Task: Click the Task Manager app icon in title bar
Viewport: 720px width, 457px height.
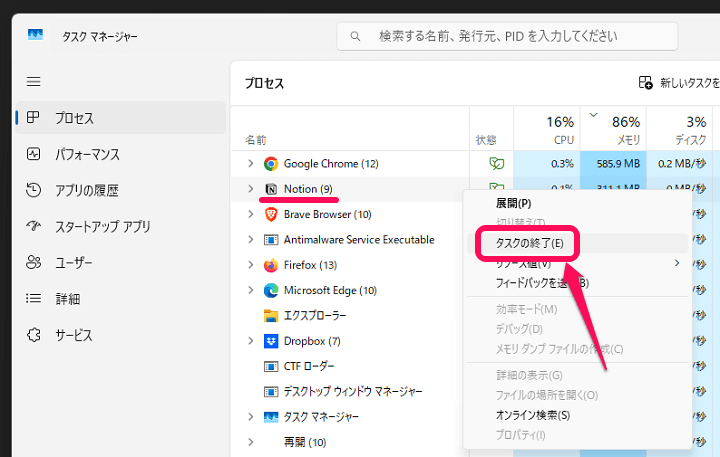Action: pos(35,35)
